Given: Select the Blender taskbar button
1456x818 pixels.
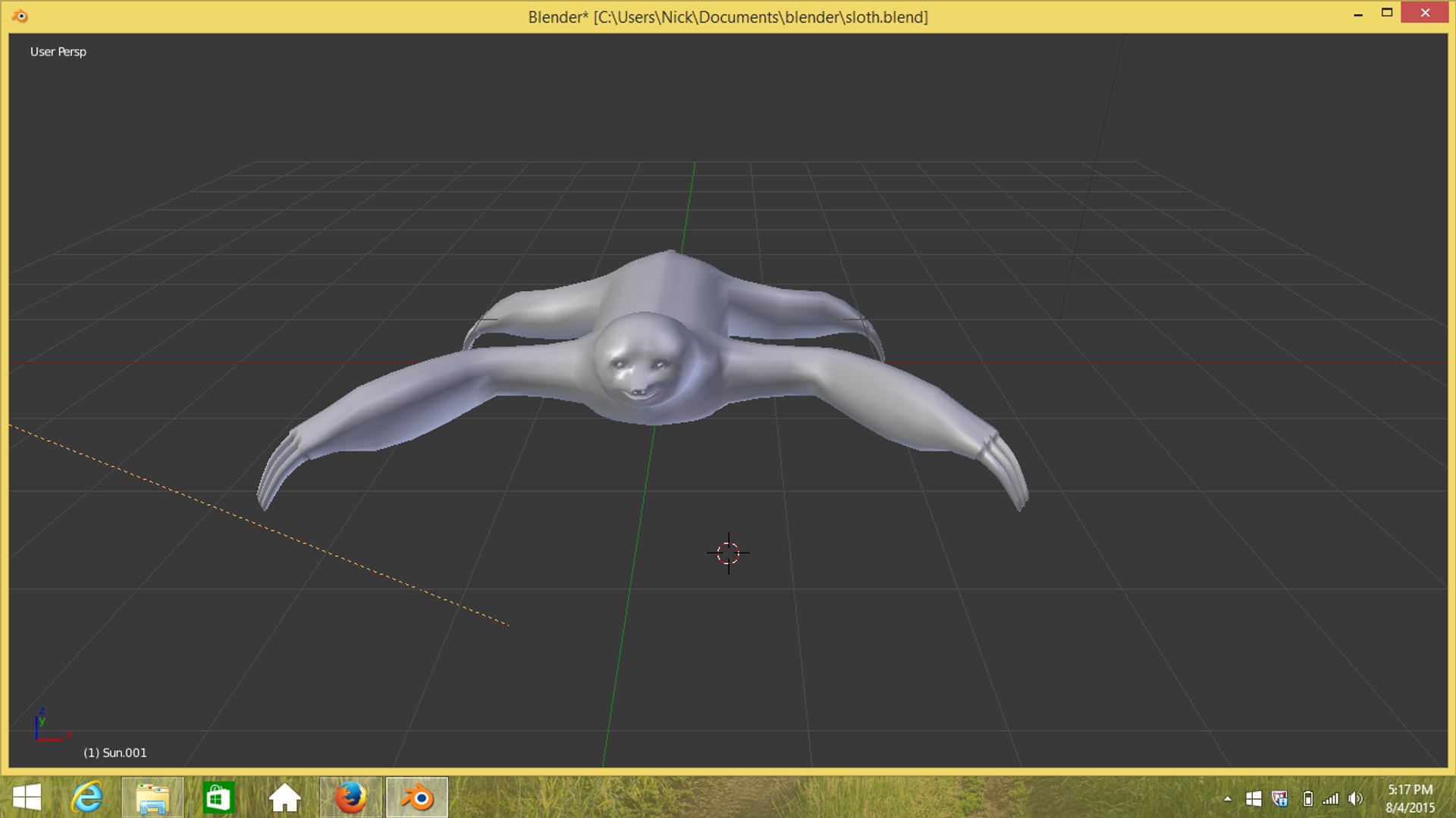Looking at the screenshot, I should 416,798.
